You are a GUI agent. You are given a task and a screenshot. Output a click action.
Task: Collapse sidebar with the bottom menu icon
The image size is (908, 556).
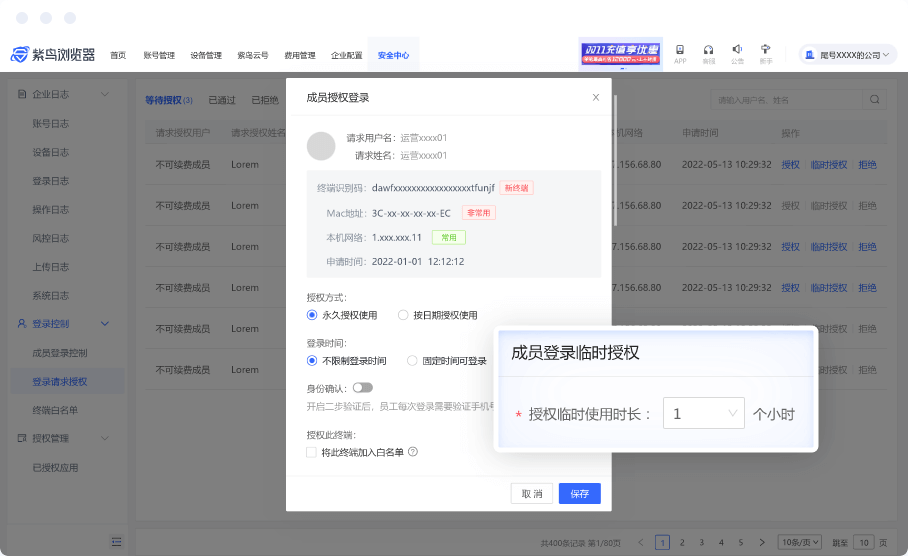tap(116, 542)
